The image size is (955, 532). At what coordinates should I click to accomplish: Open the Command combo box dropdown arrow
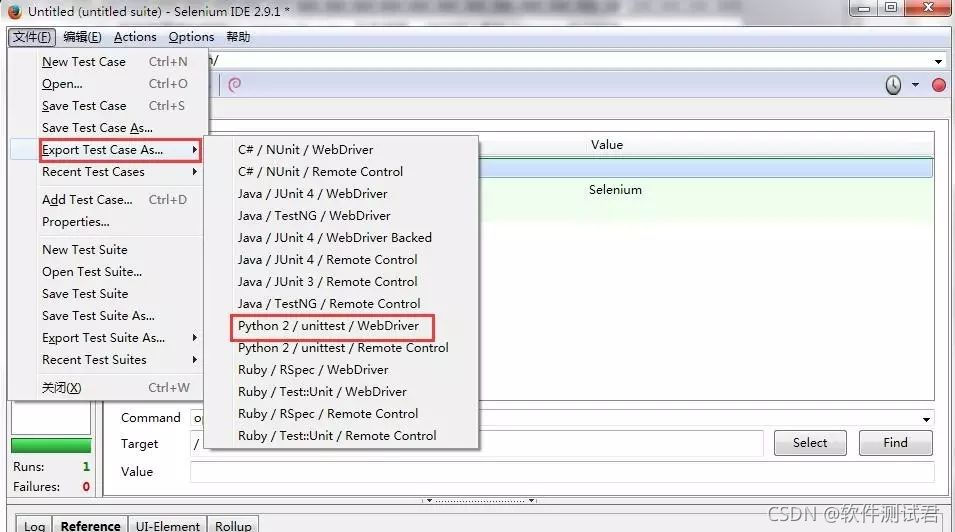pos(926,419)
